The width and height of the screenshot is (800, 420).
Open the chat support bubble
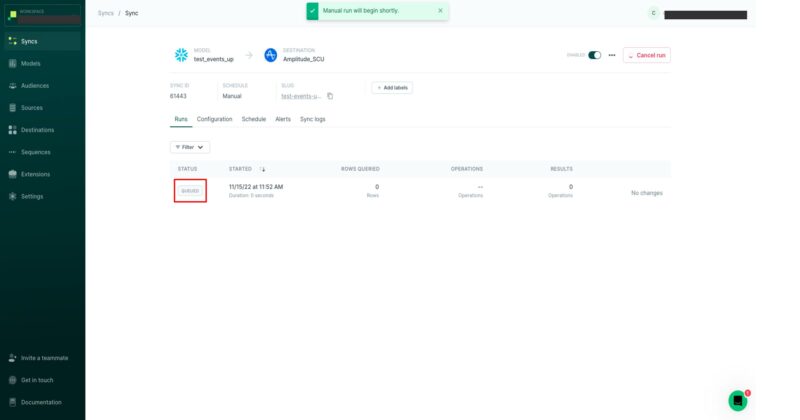[x=738, y=400]
